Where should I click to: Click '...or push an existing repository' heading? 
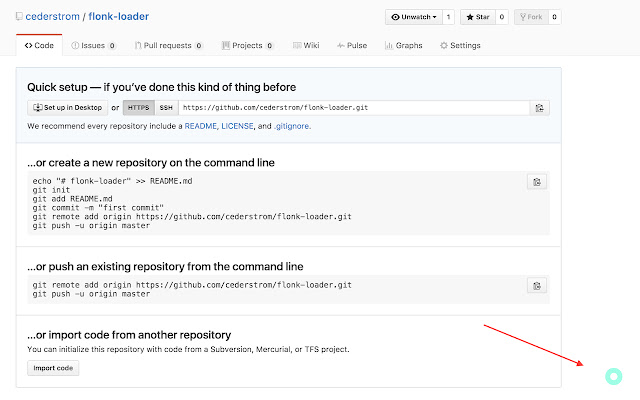(165, 267)
